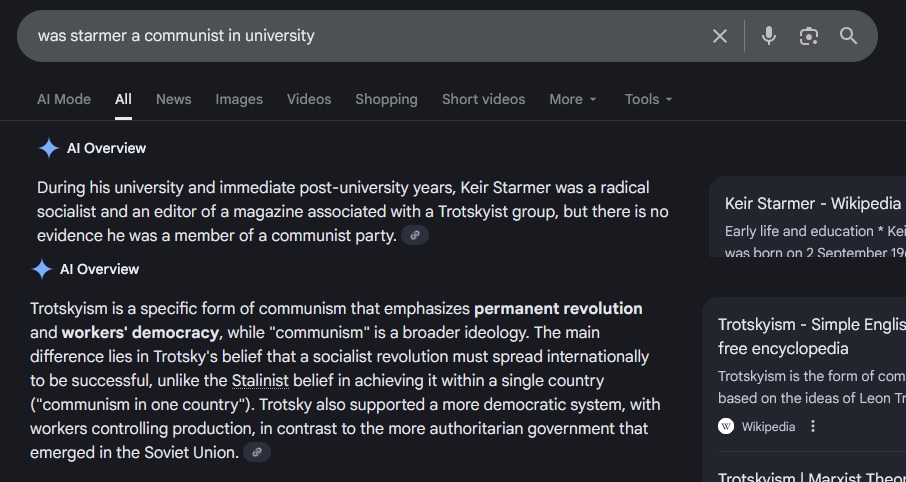Clear the search query with X icon
The image size is (906, 482).
(719, 36)
